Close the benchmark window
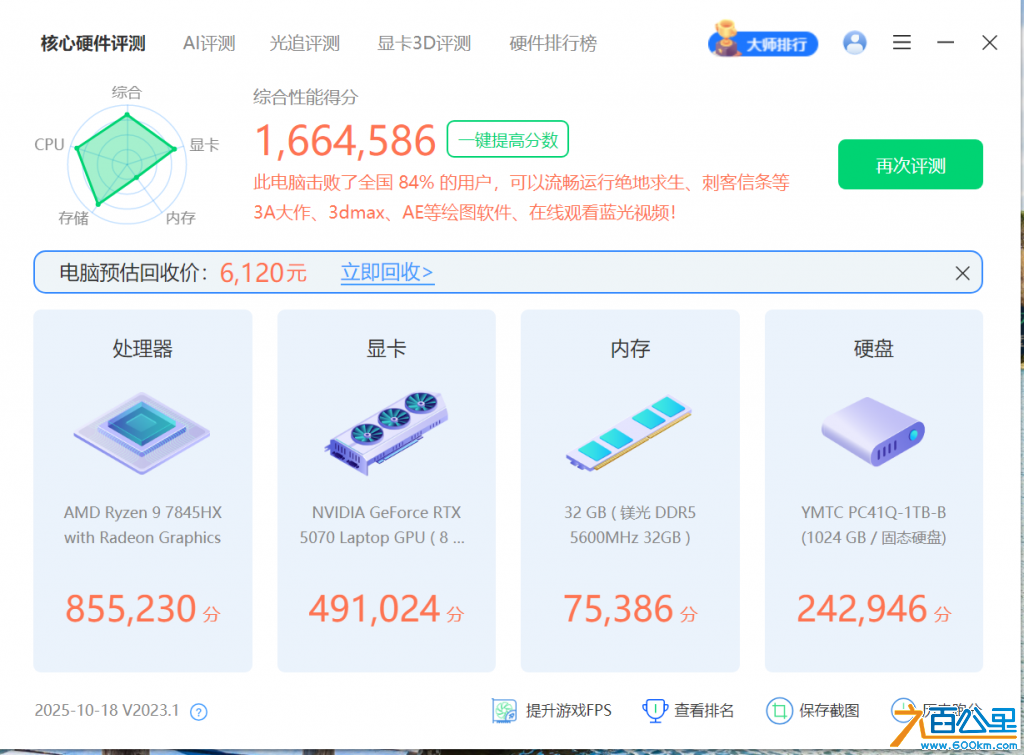Viewport: 1024px width, 755px height. (x=989, y=43)
